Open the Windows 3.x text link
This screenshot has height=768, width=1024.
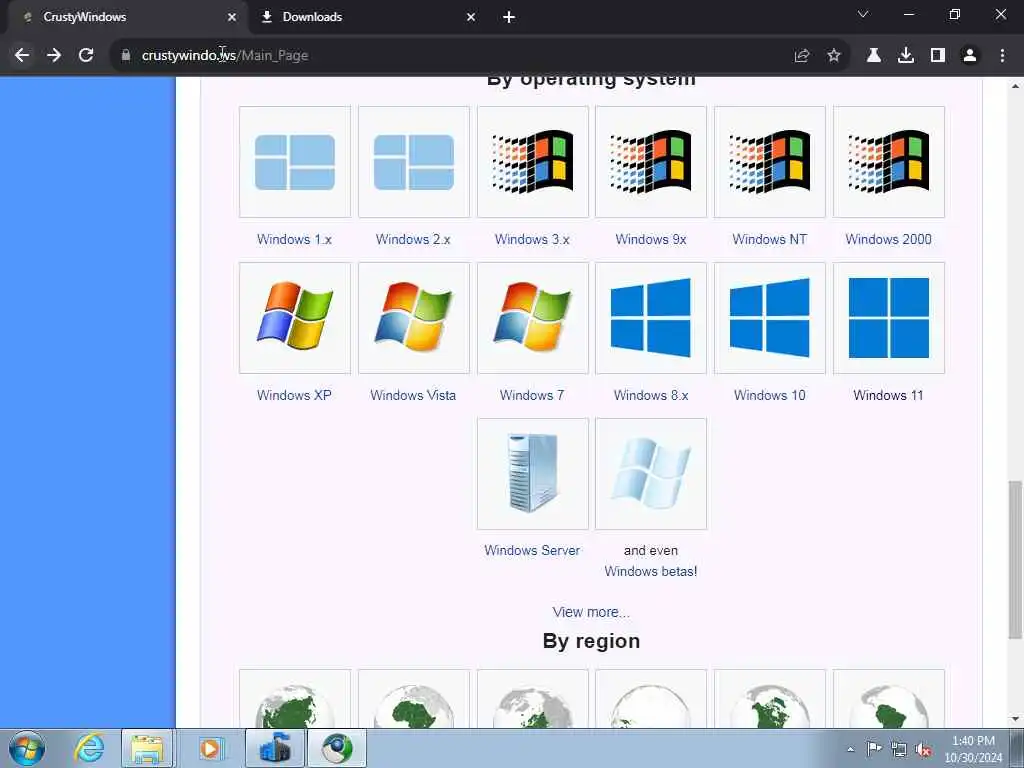532,239
